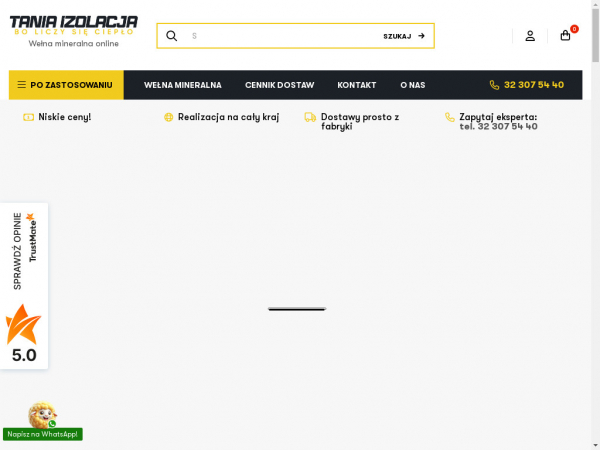Click the Tania Izolacja logo
This screenshot has width=600, height=450.
pyautogui.click(x=73, y=25)
